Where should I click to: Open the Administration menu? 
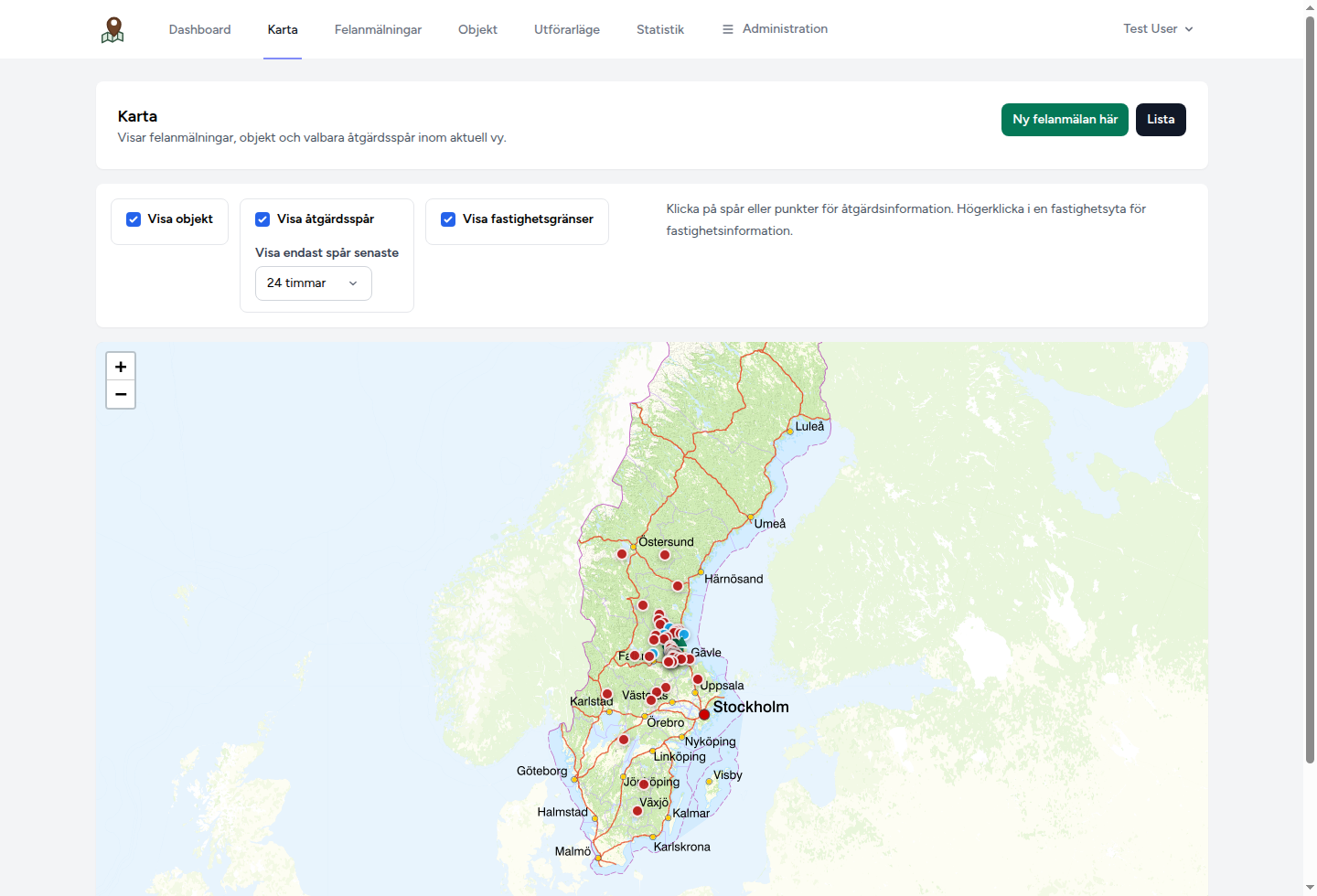click(x=776, y=29)
